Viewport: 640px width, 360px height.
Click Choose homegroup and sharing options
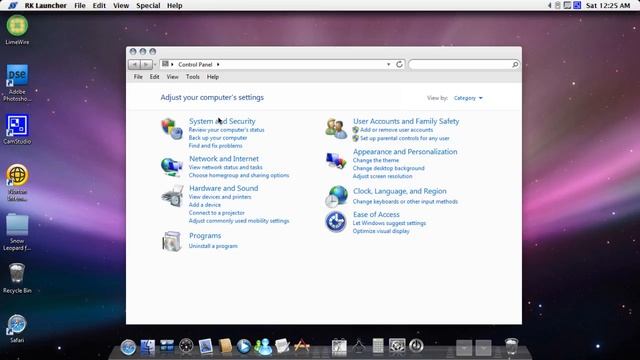tap(239, 175)
